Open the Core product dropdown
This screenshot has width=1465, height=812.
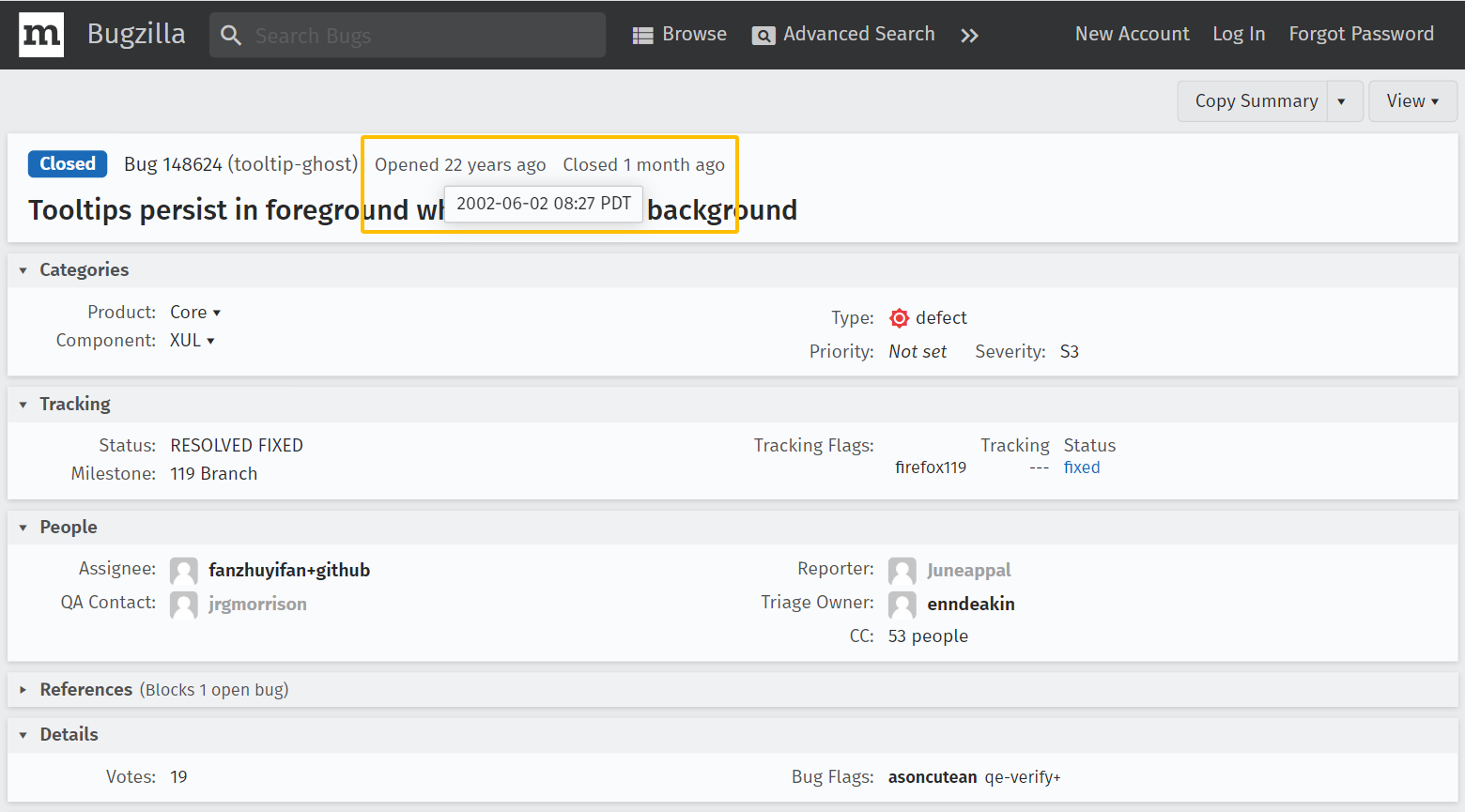[195, 313]
